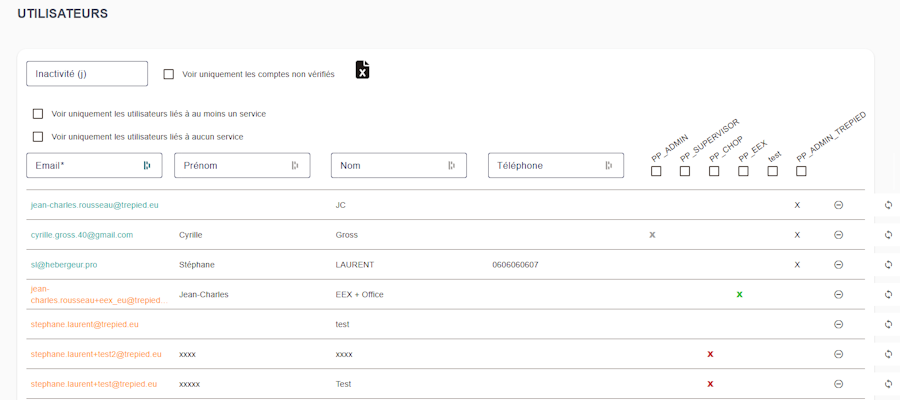900x400 pixels.
Task: Click refresh icon for cyrille.gross.40@gmail.com row
Action: coord(888,235)
